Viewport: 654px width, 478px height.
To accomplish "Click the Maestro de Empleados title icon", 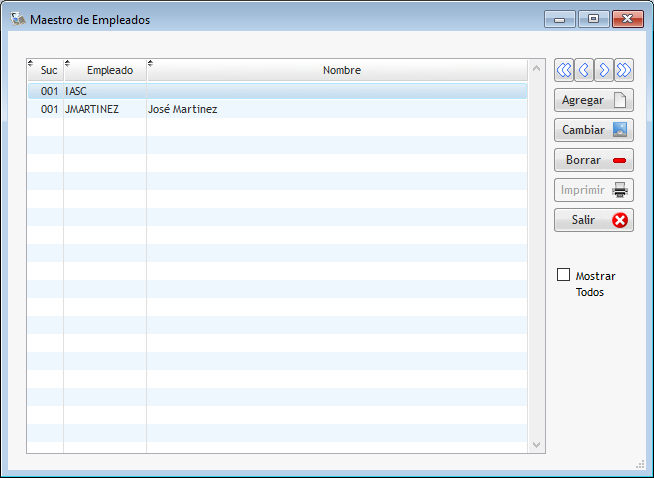I will [x=18, y=19].
